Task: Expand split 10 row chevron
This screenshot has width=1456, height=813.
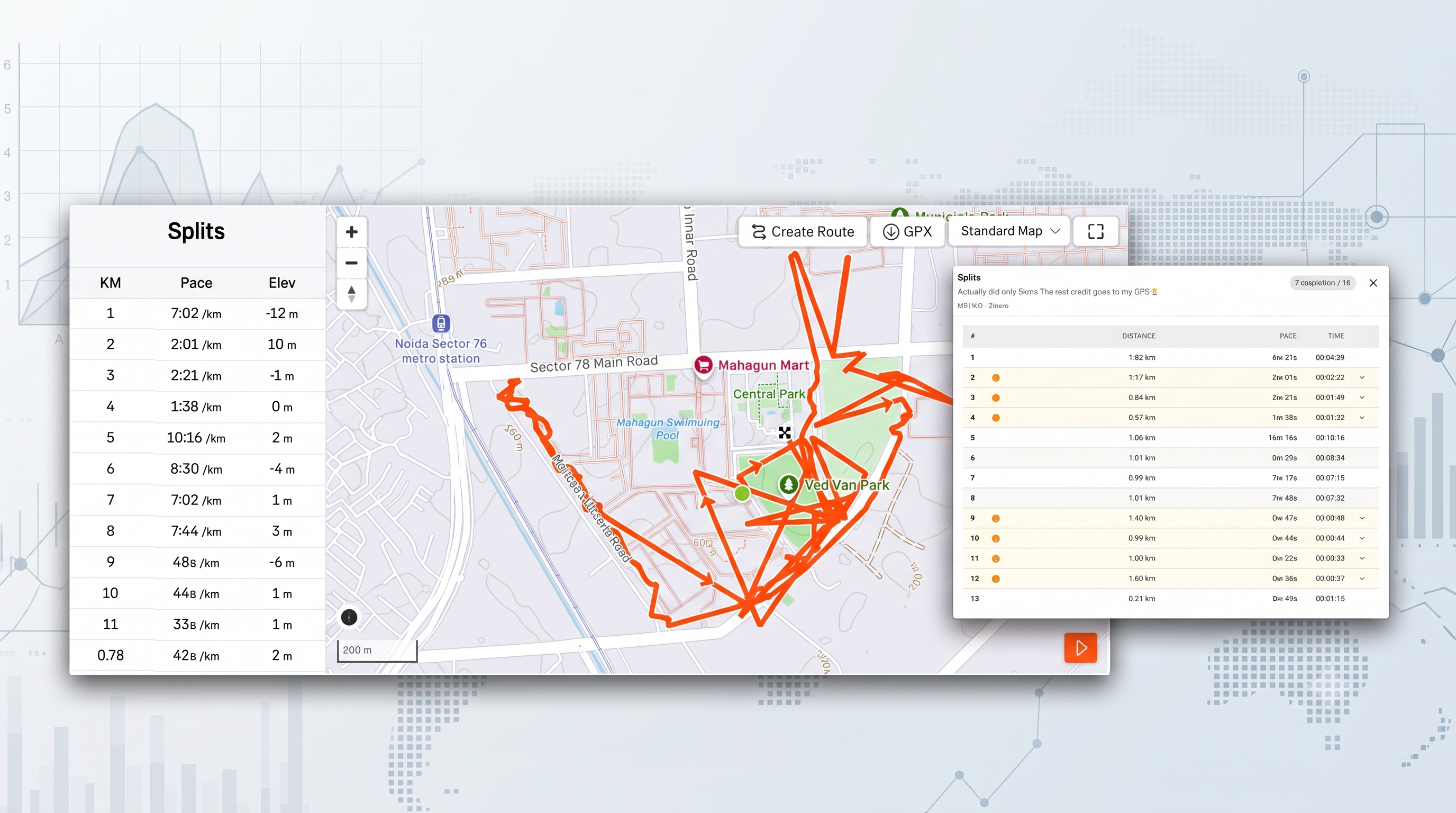Action: coord(1362,538)
